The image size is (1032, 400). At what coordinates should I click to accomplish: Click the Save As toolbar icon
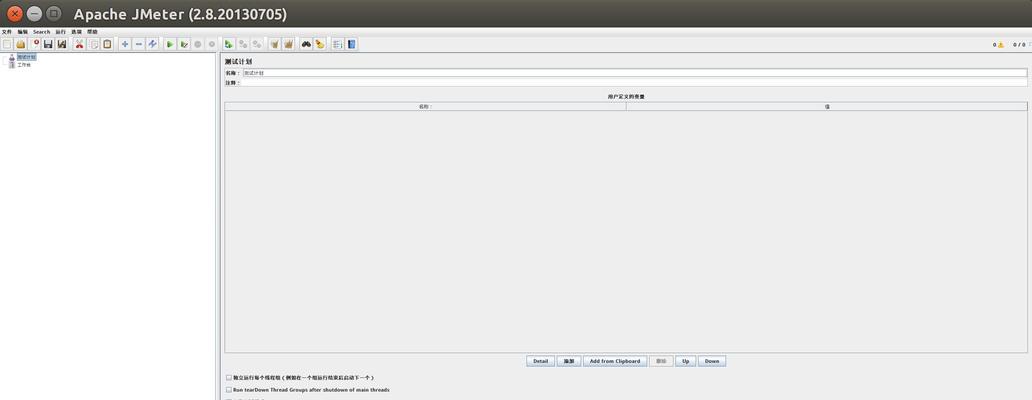62,44
